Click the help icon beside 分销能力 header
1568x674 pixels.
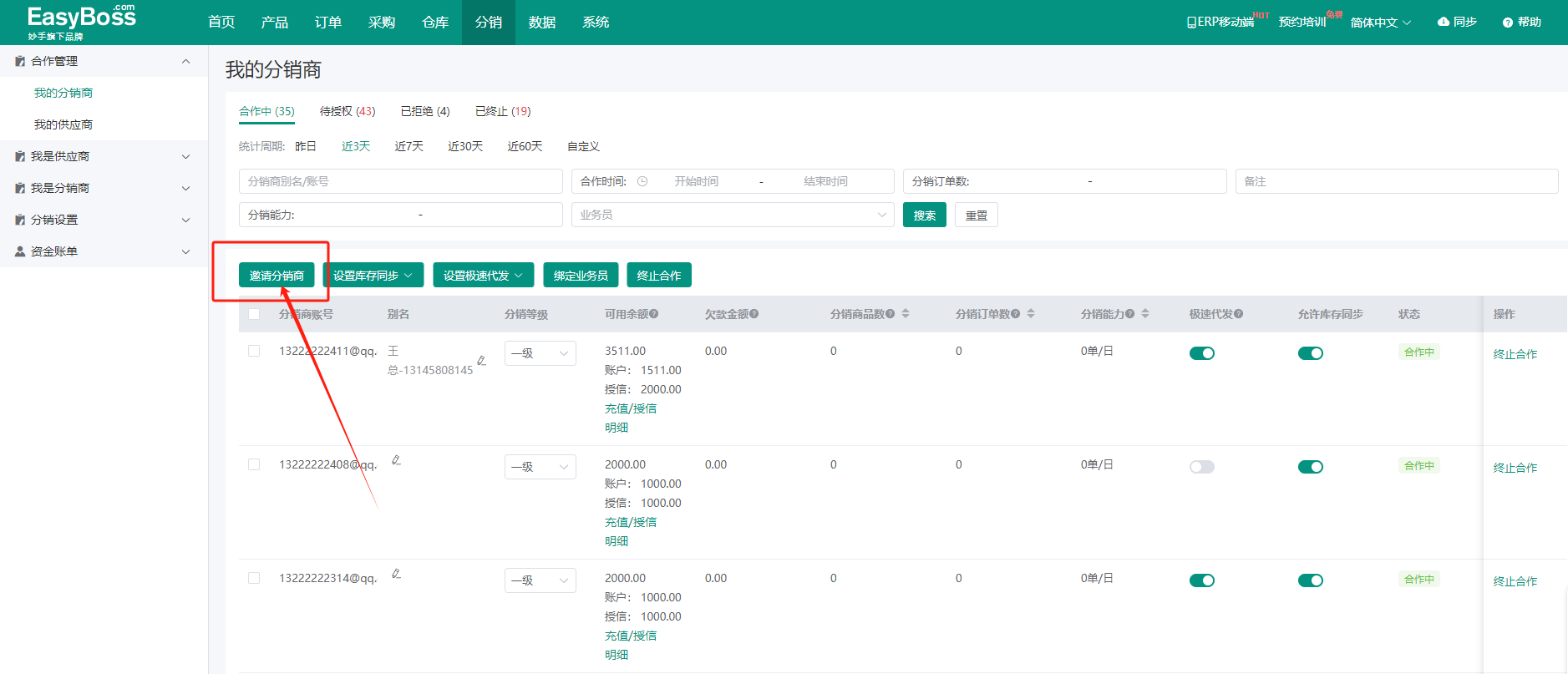tap(1130, 314)
